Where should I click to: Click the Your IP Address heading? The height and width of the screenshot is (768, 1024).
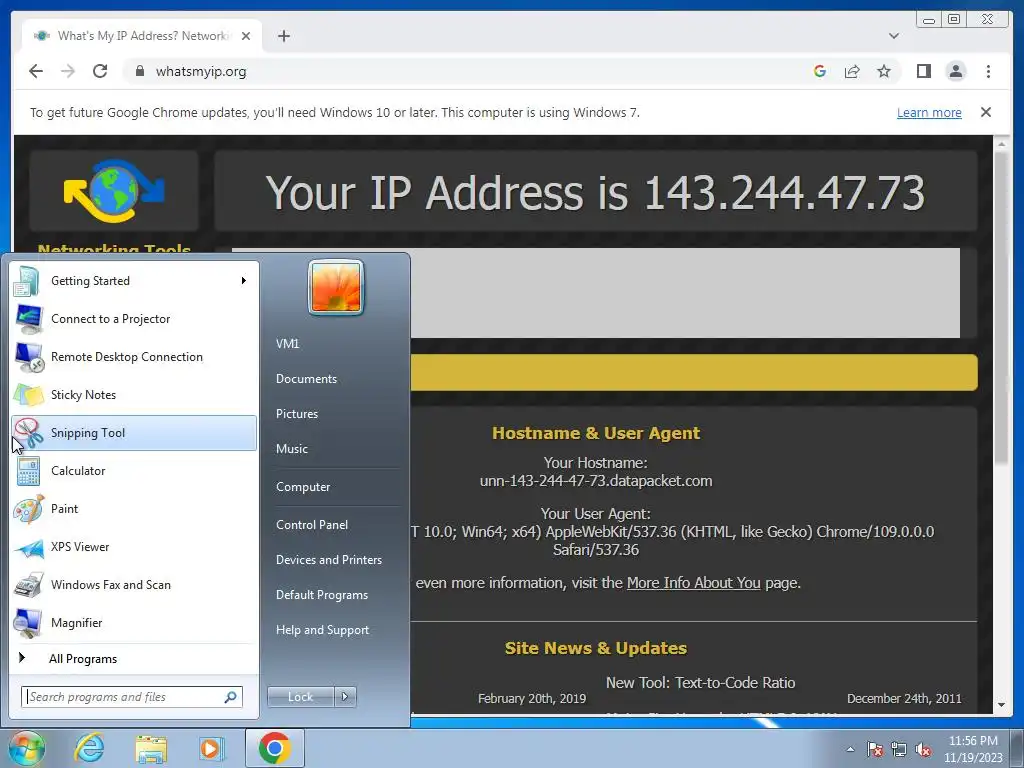pyautogui.click(x=595, y=193)
